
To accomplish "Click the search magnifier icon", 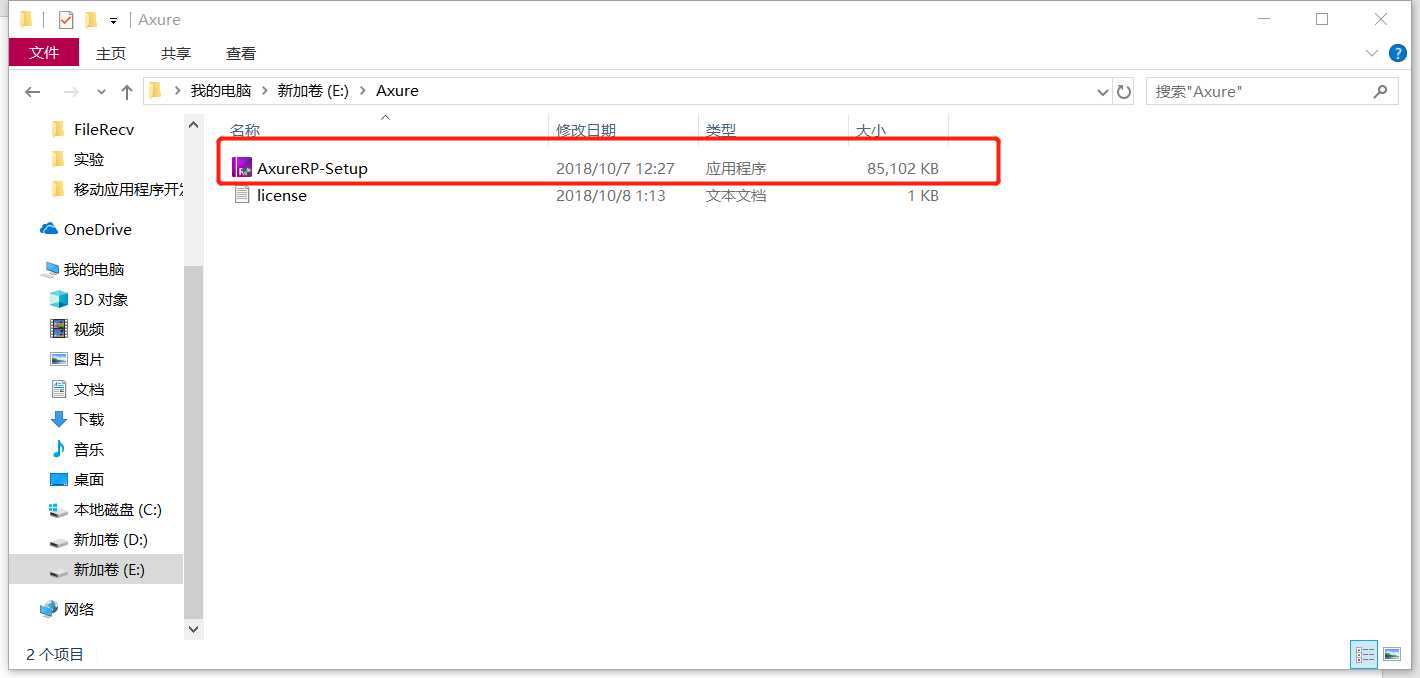I will [1381, 91].
